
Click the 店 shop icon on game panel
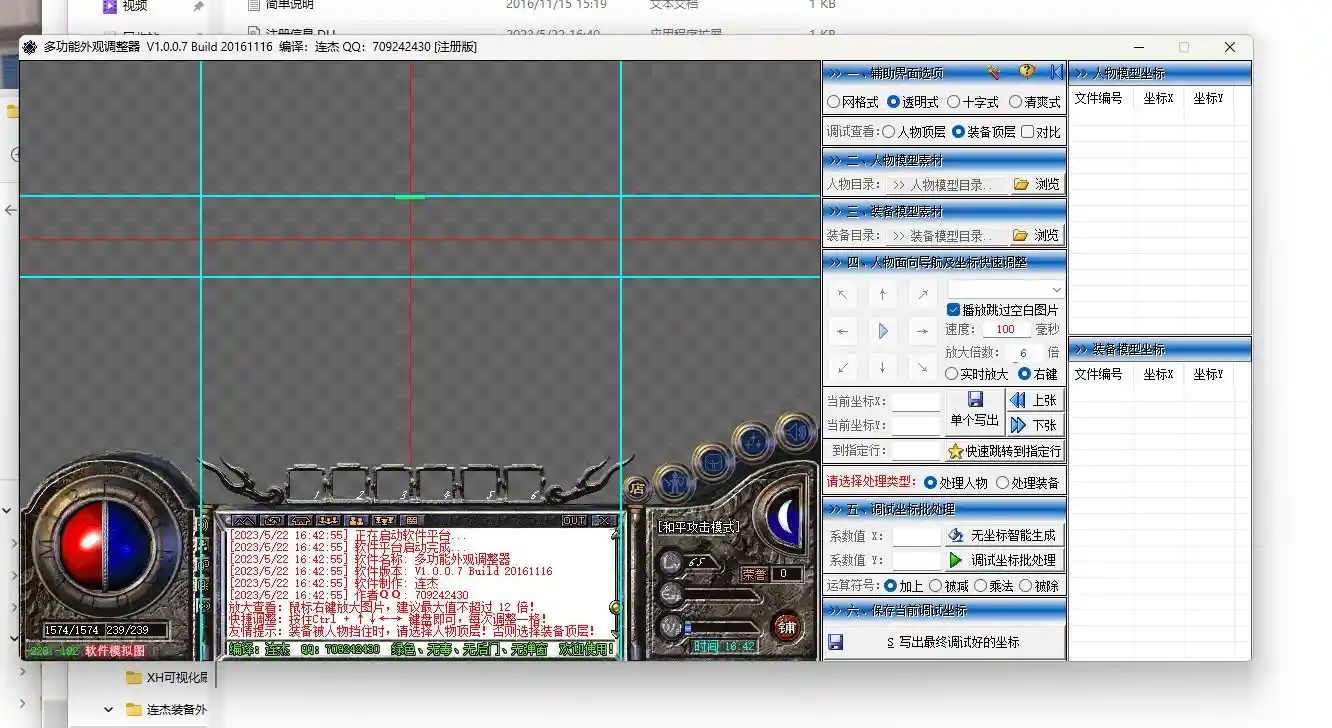pos(636,488)
